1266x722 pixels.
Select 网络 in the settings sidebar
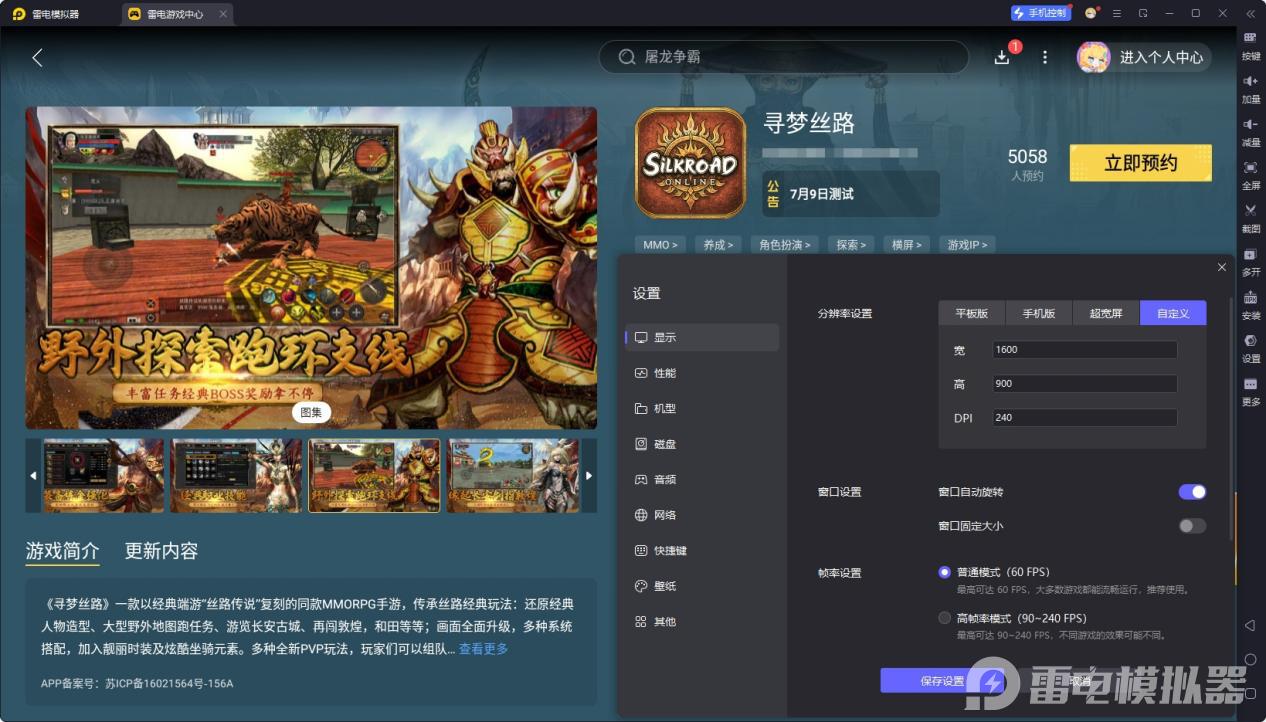tap(702, 515)
